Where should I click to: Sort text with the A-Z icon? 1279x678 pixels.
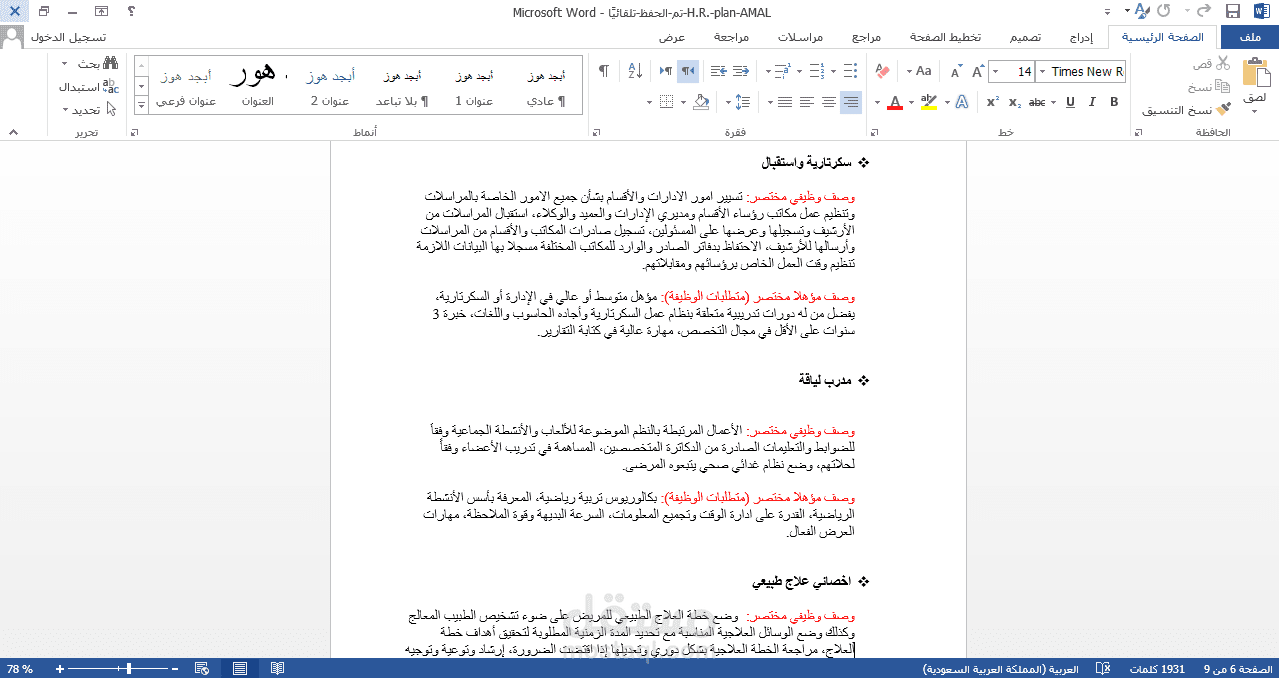635,71
